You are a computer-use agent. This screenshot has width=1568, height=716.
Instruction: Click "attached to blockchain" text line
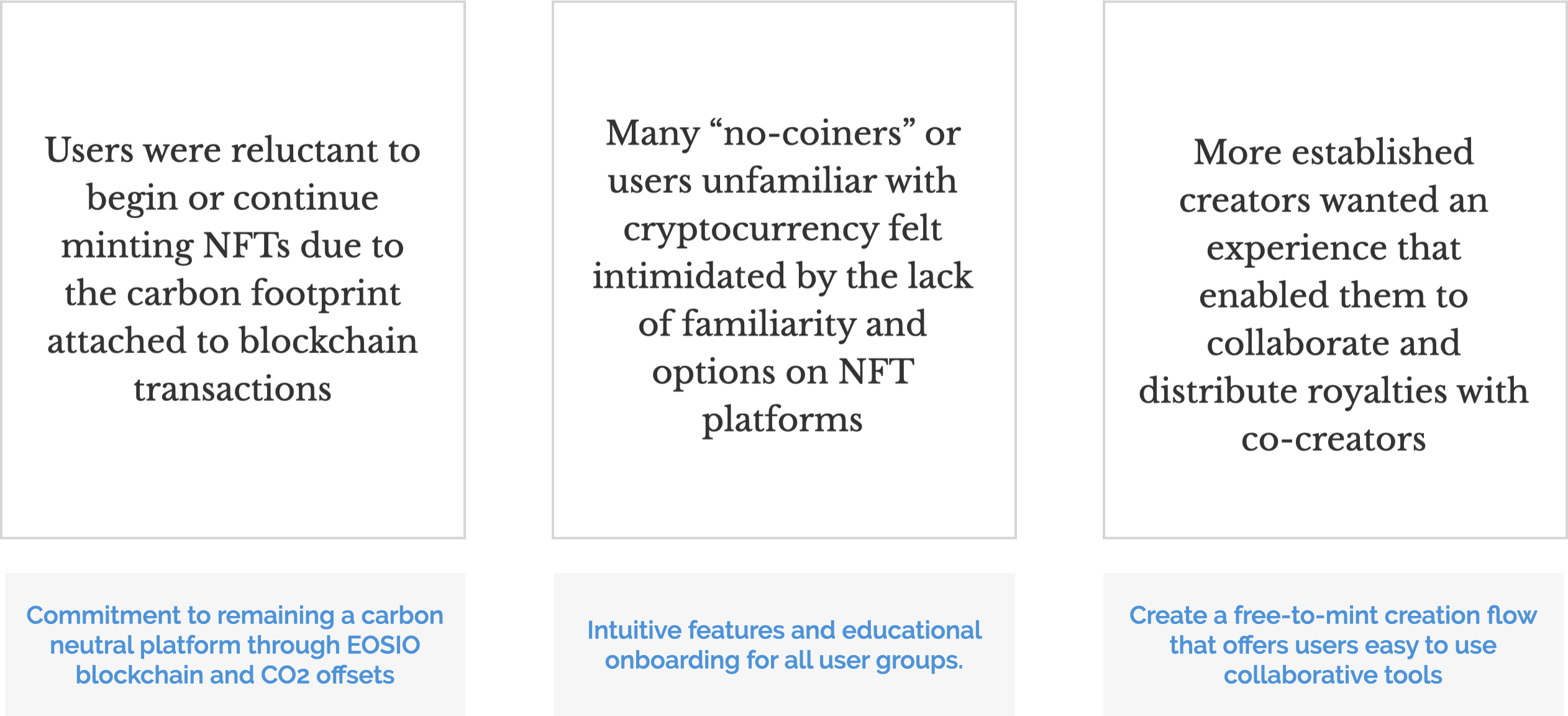[x=232, y=341]
